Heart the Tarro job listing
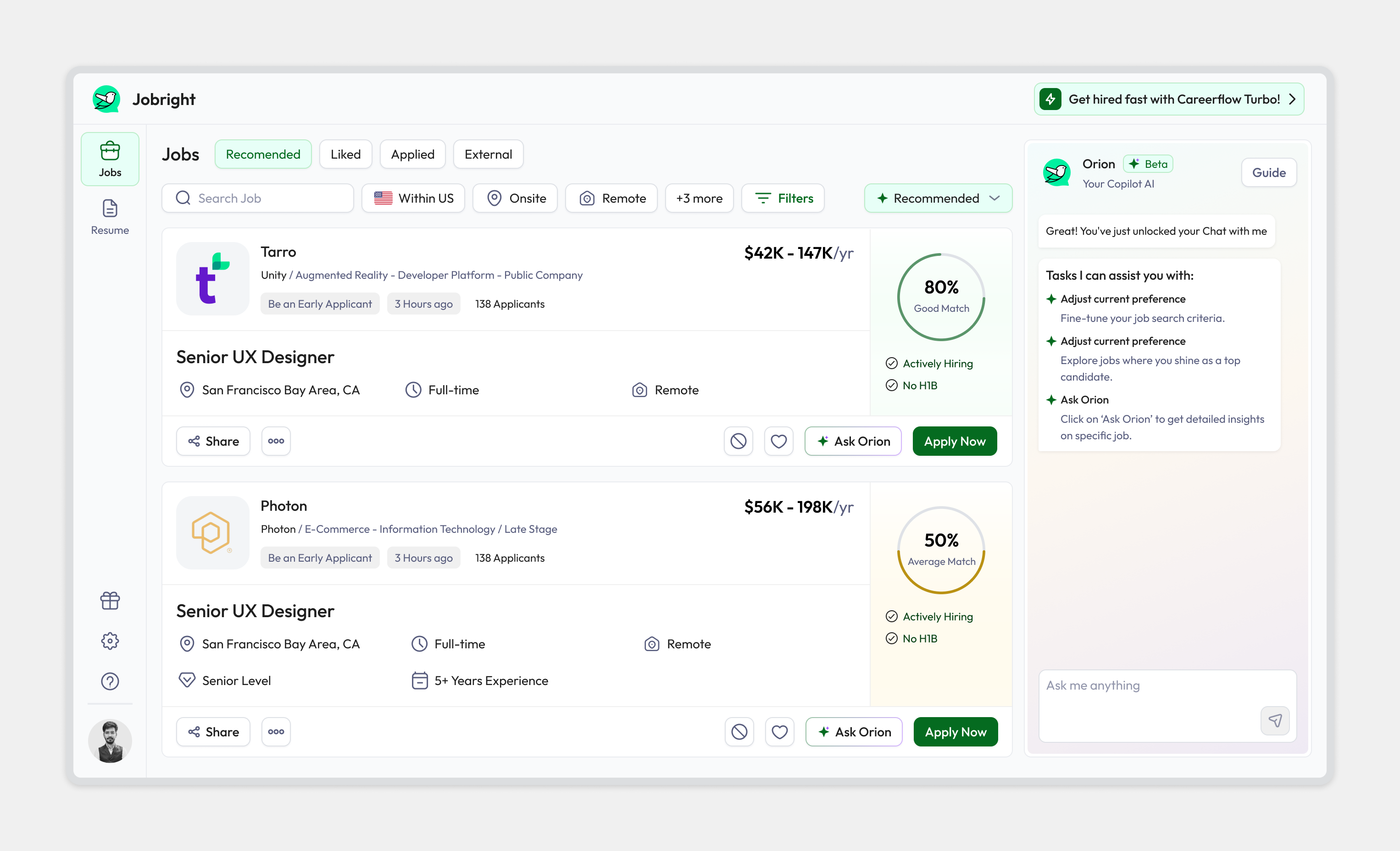The width and height of the screenshot is (1400, 851). [778, 441]
